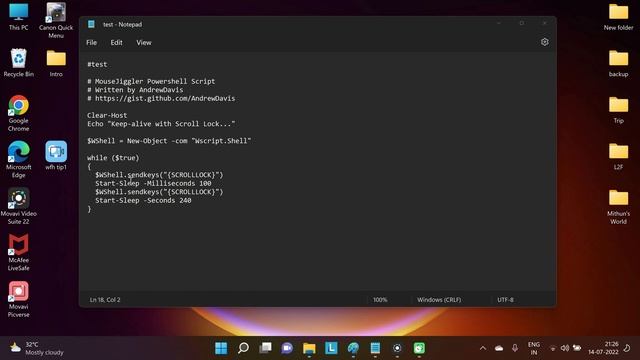Open taskbar Search
Screen dimensions: 640x360
pyautogui.click(x=243, y=348)
